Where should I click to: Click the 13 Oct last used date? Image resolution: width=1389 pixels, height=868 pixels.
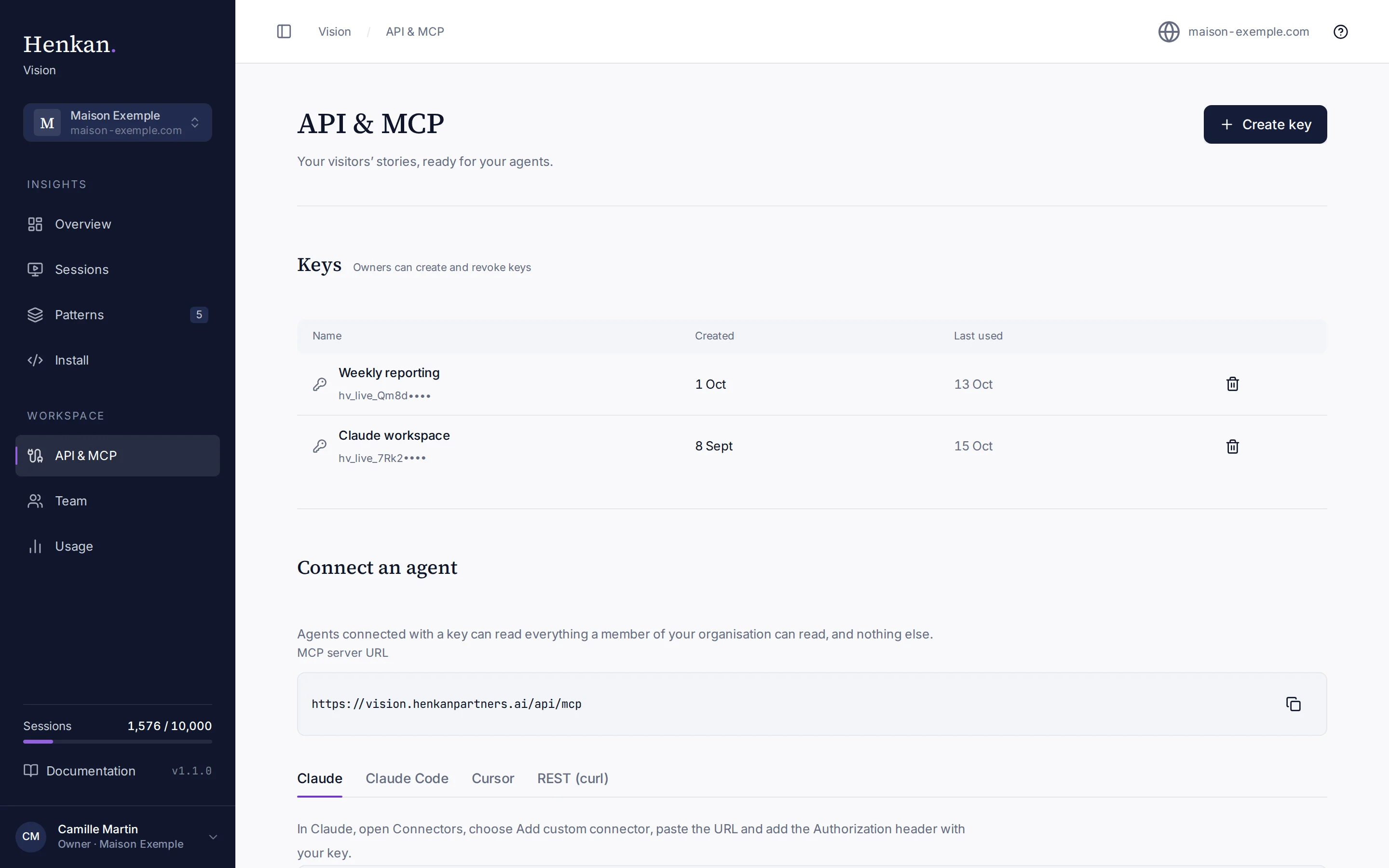pos(973,384)
